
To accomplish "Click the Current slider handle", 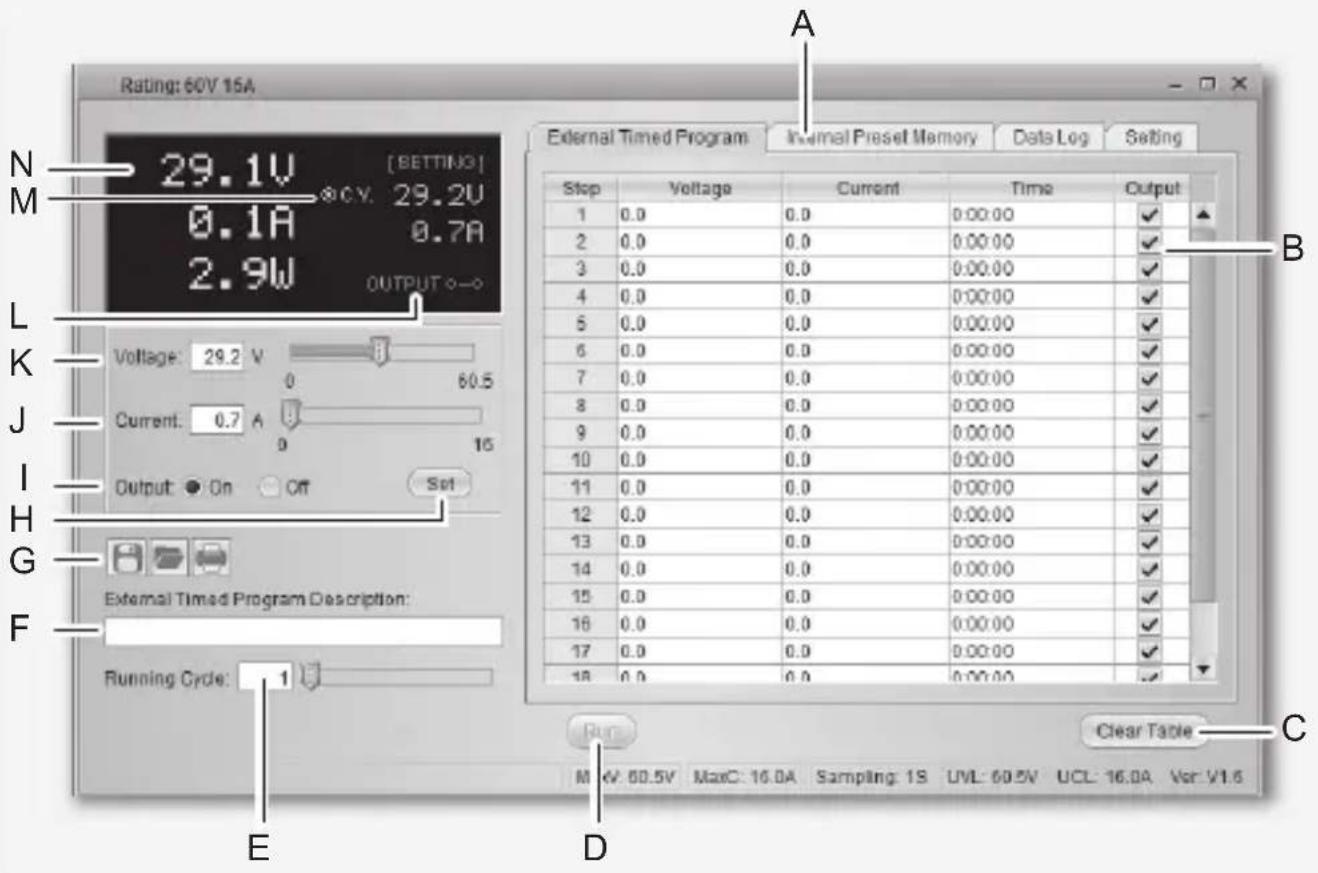I will pyautogui.click(x=289, y=414).
